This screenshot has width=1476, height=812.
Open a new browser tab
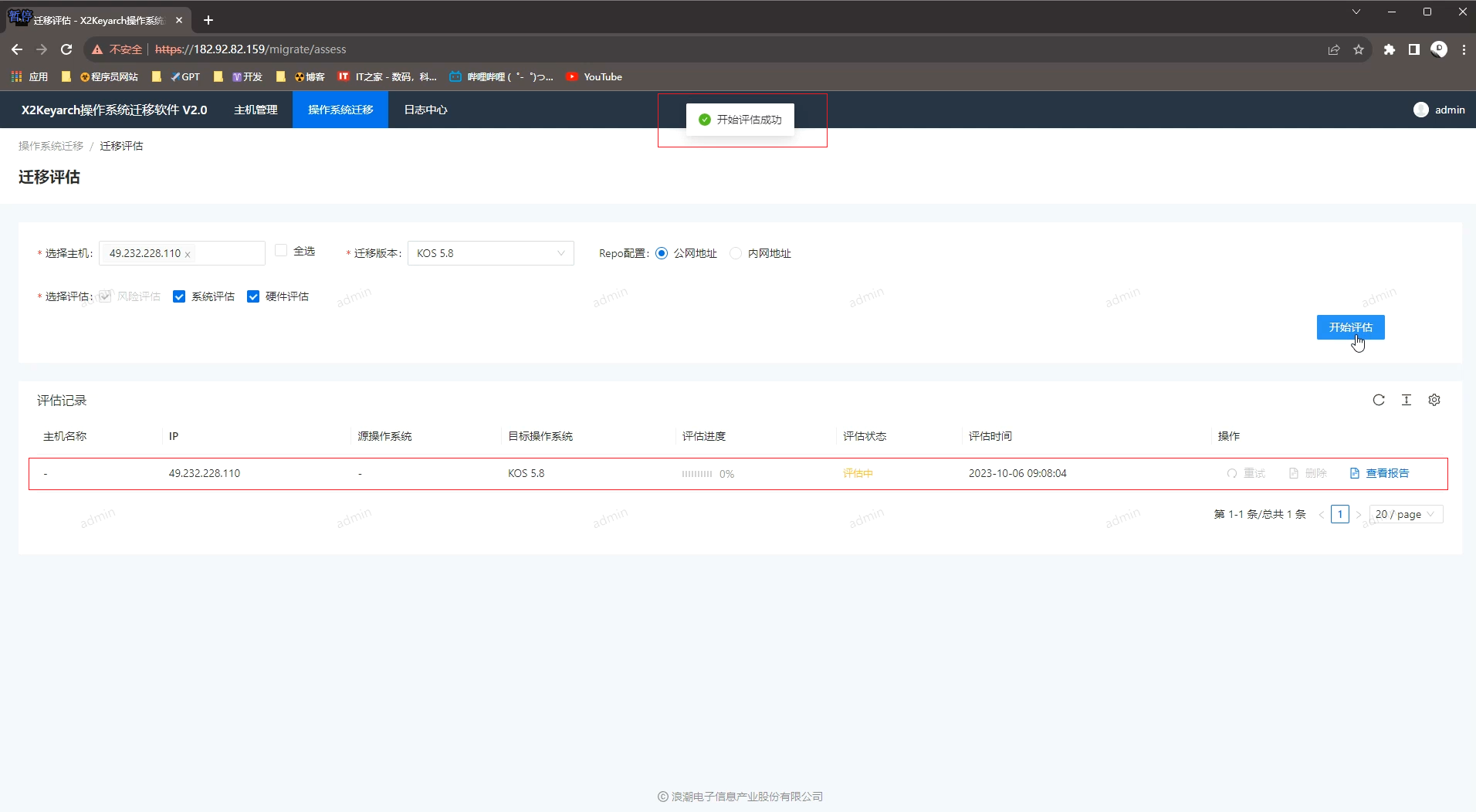[208, 20]
